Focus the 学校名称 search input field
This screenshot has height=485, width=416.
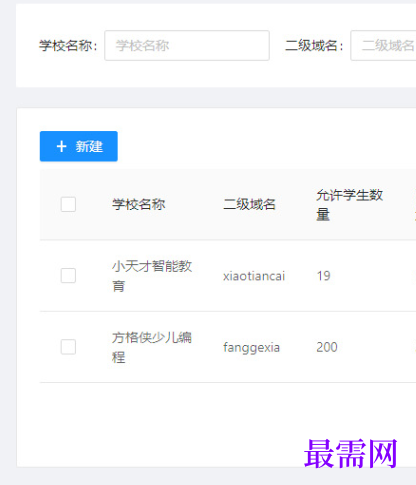point(187,46)
